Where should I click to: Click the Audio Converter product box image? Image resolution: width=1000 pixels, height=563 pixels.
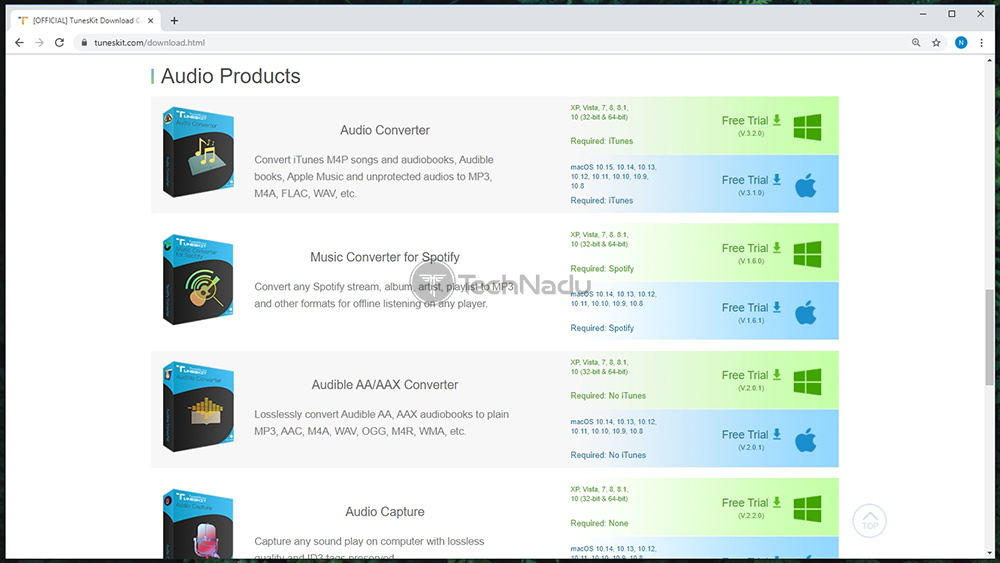pos(198,152)
